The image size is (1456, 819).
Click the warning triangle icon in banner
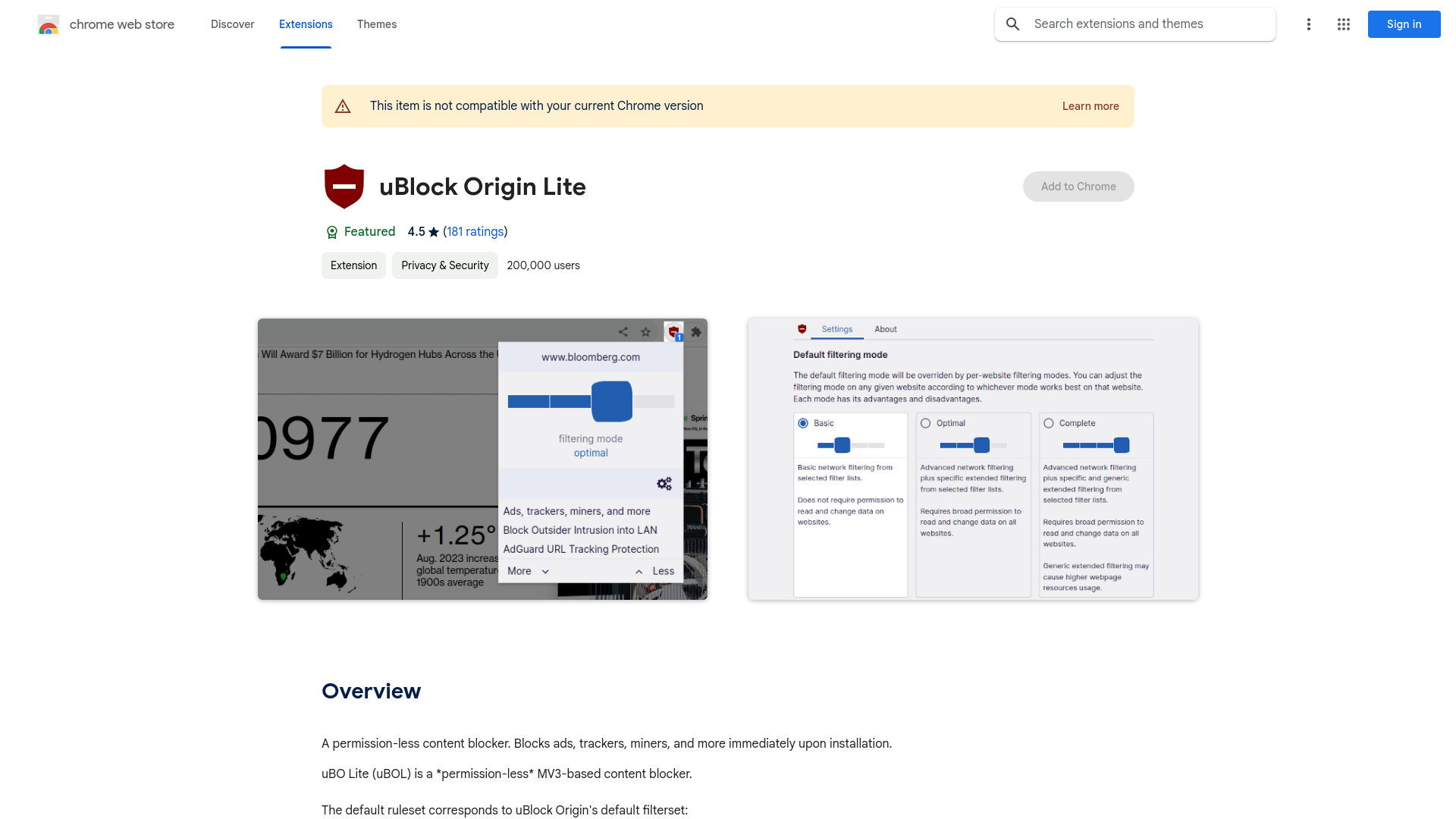point(343,106)
